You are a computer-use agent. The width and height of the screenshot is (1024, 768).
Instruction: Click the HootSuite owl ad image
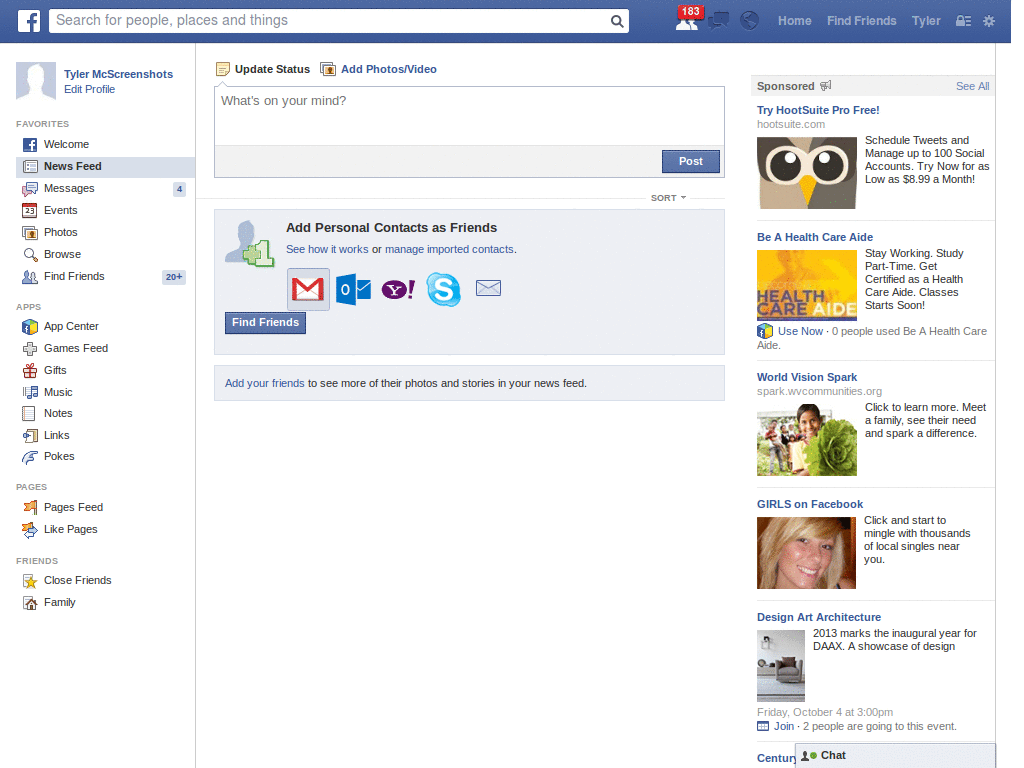tap(807, 173)
